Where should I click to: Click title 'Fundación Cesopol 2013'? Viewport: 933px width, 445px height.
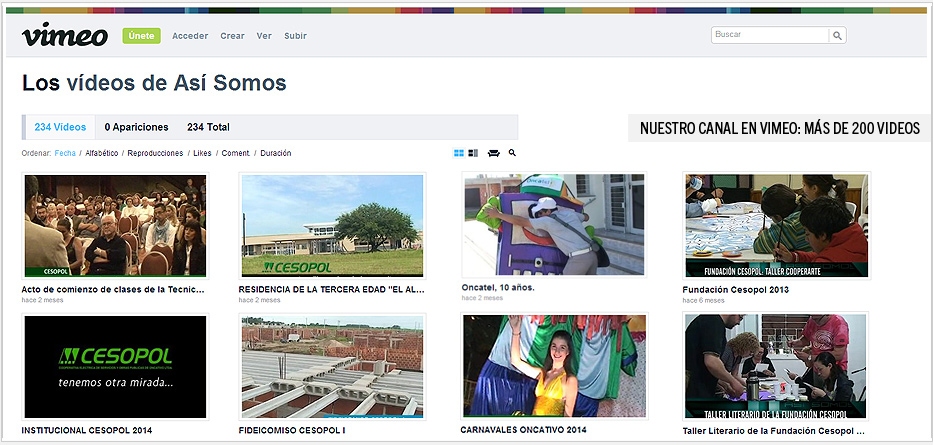click(x=736, y=290)
